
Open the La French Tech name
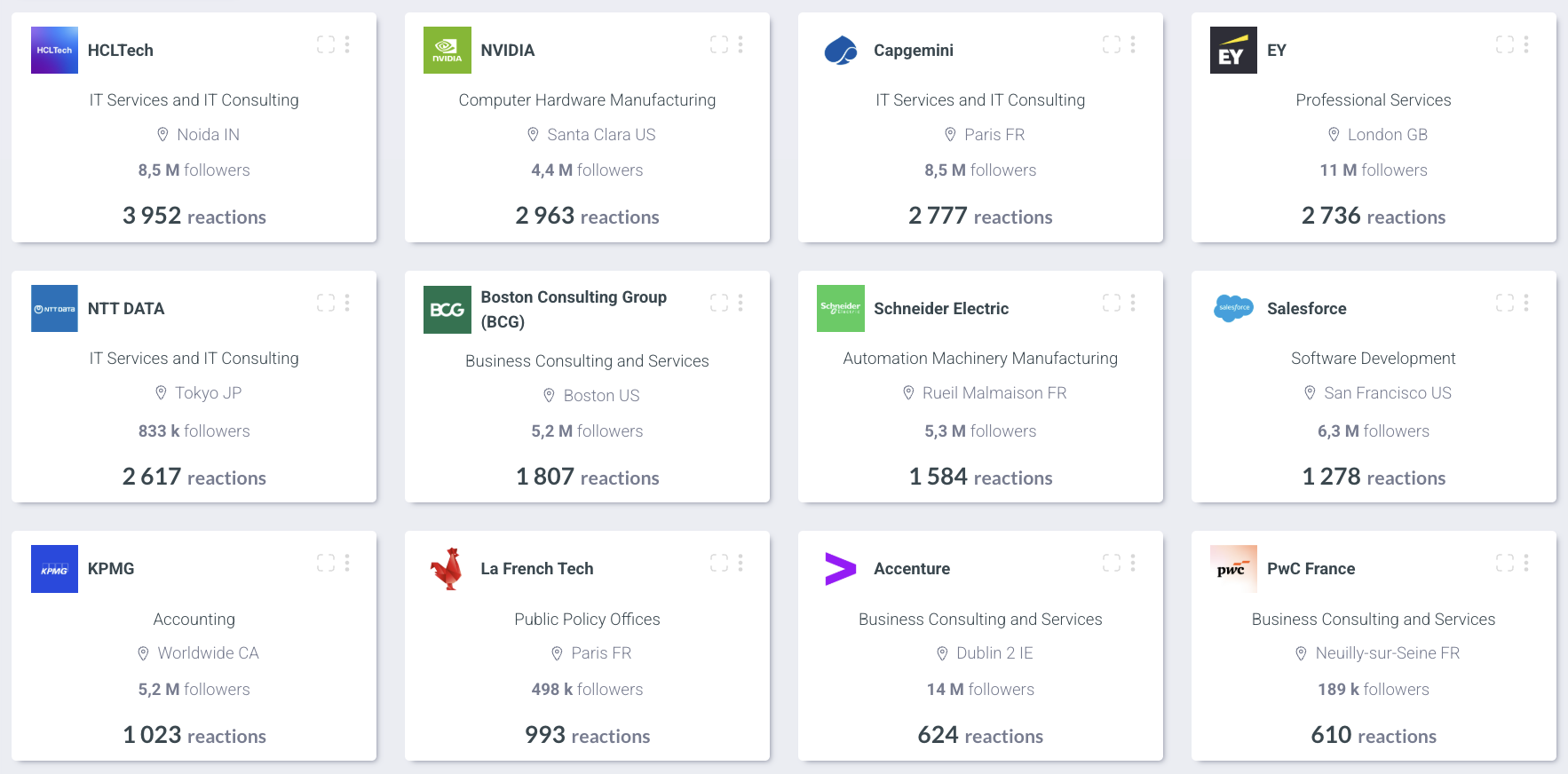coord(537,569)
